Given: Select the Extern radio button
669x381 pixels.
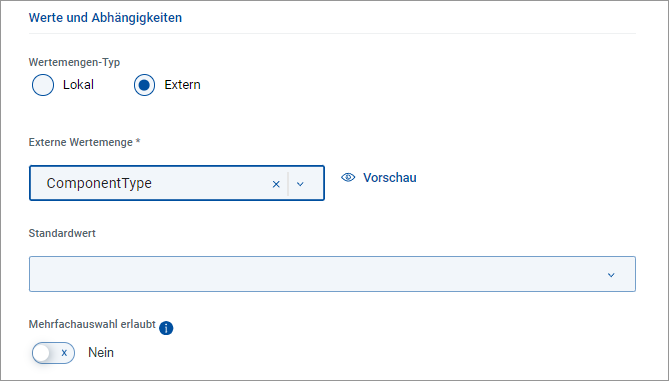Looking at the screenshot, I should (x=144, y=85).
